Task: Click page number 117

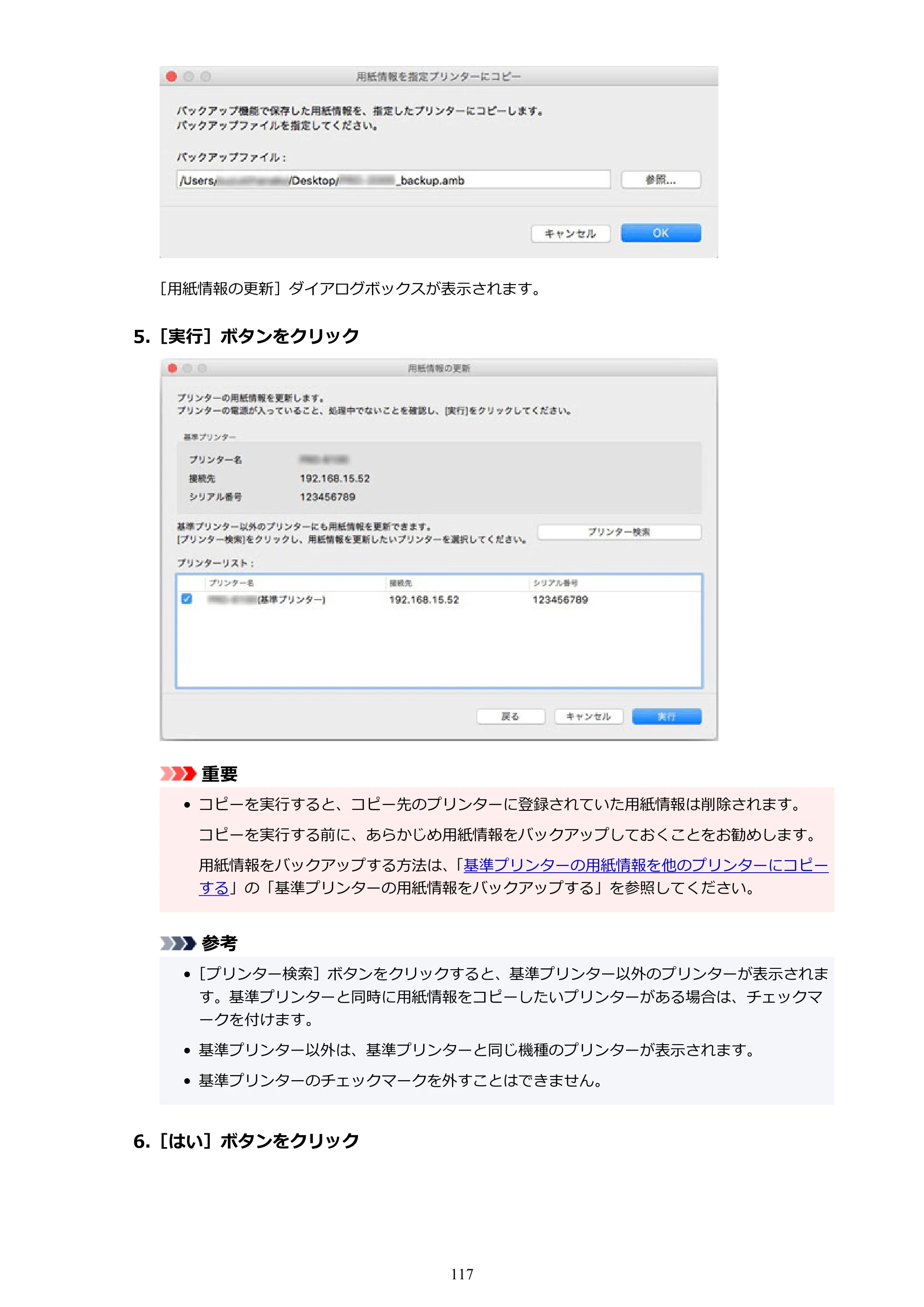Action: (x=462, y=1274)
